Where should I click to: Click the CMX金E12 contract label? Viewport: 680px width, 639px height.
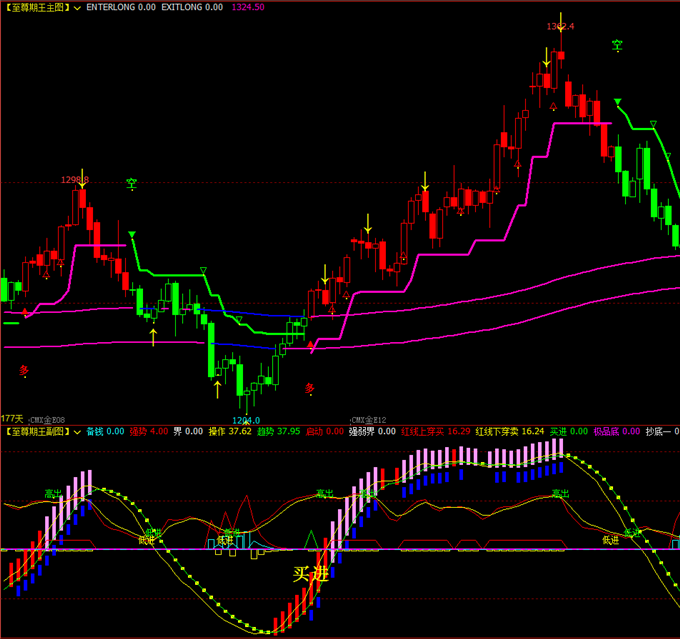[368, 420]
